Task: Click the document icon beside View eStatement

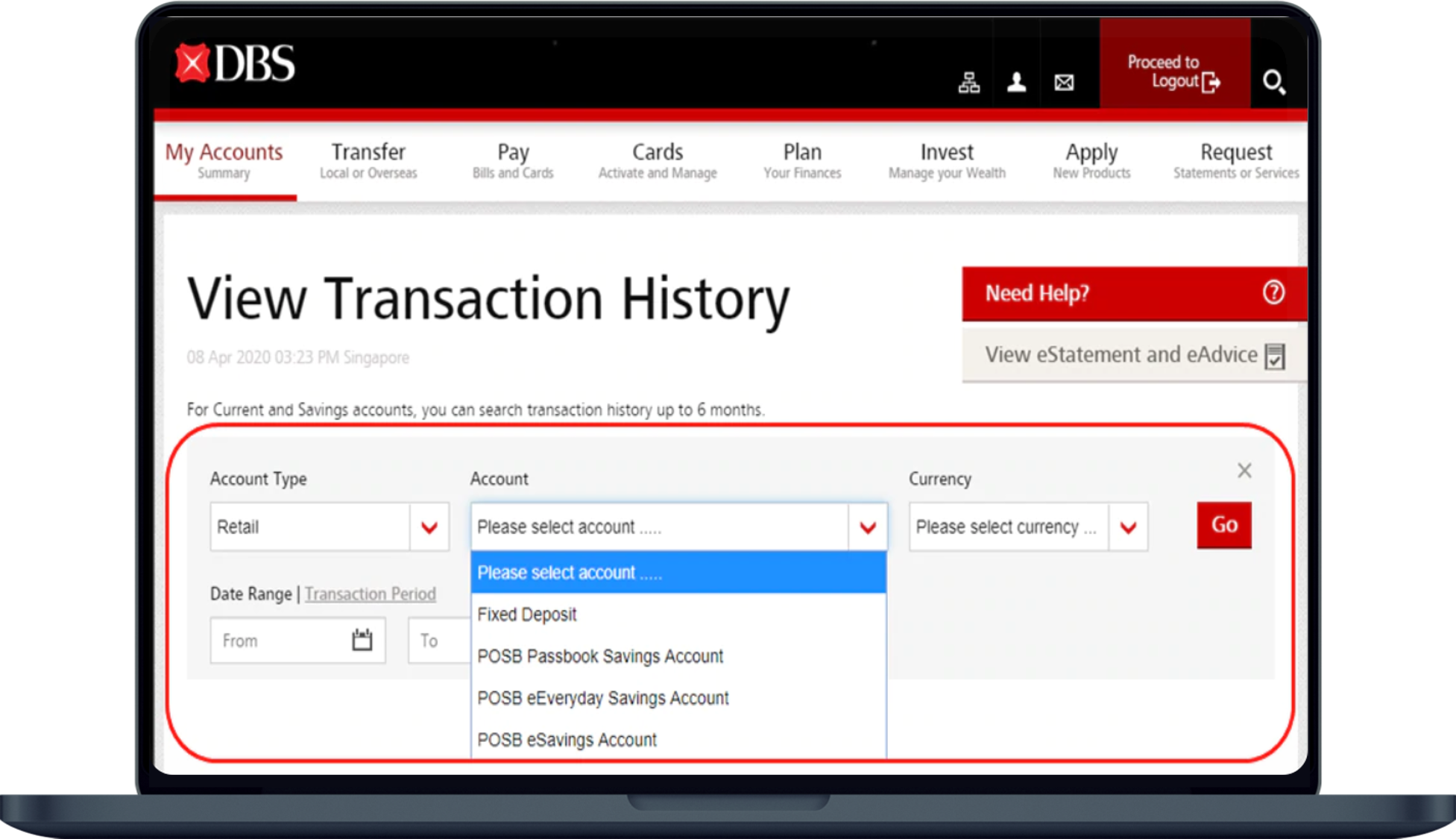Action: point(1276,356)
